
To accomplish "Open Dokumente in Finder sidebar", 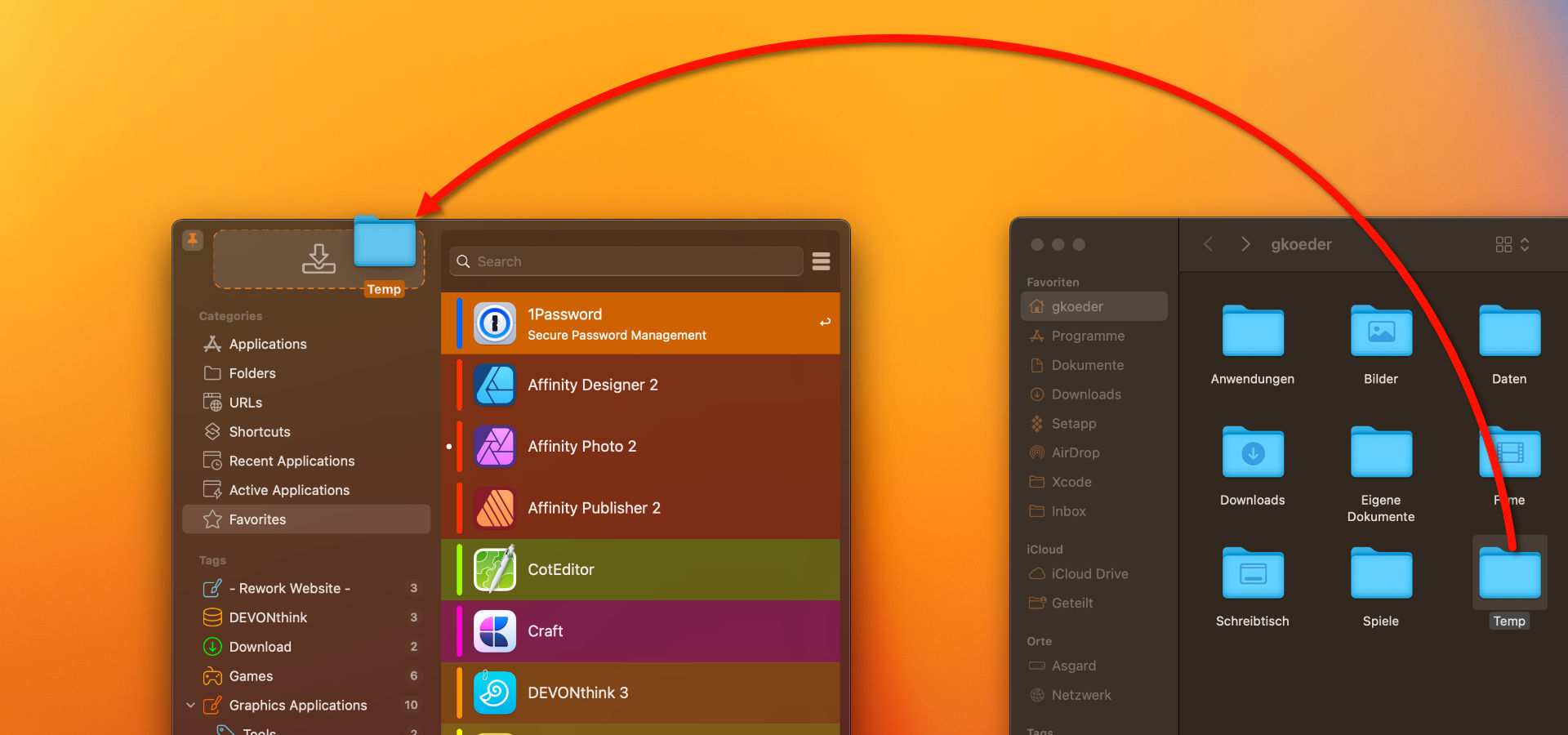I will [1094, 365].
